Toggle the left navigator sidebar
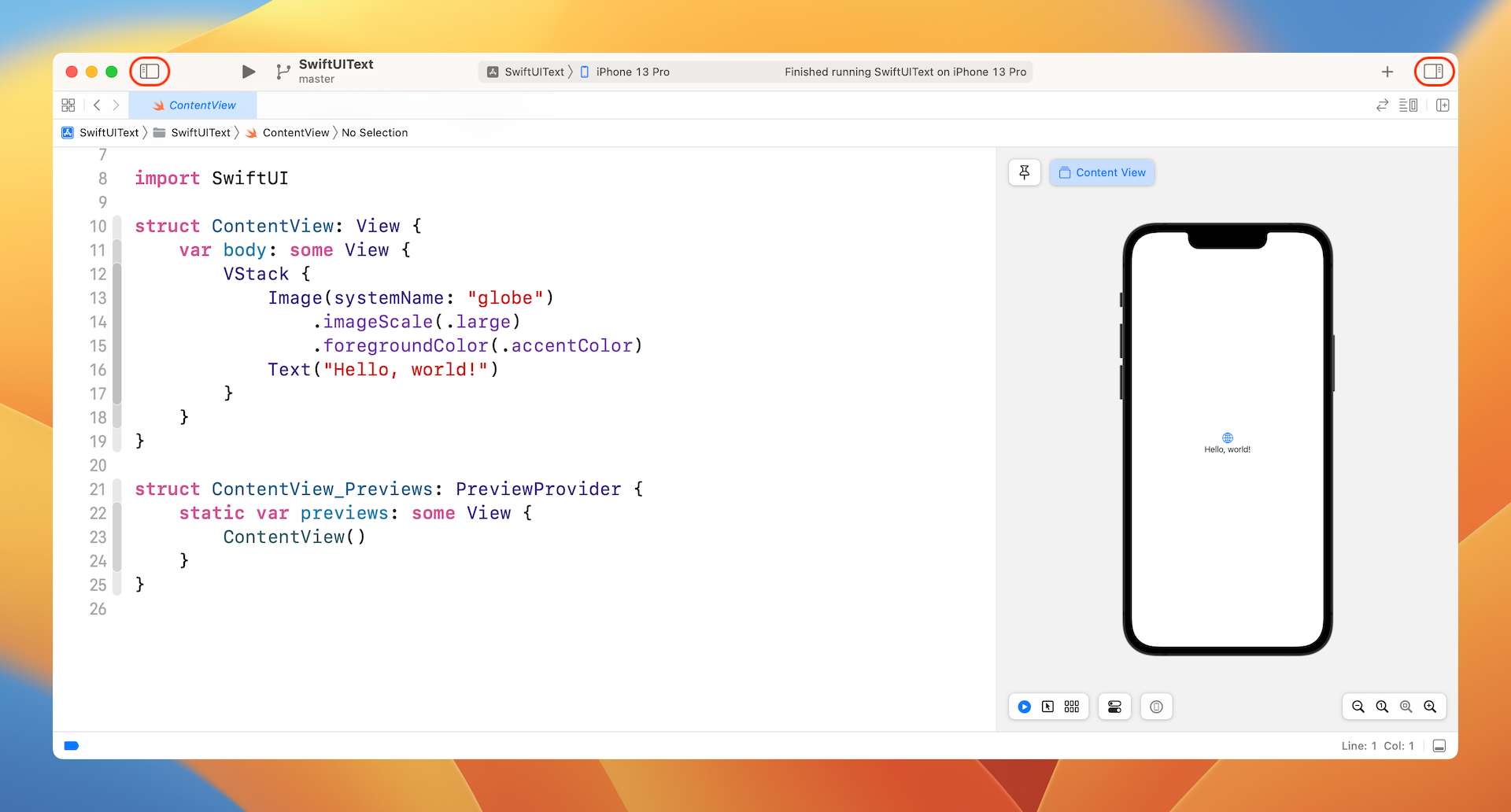The image size is (1511, 812). coord(150,72)
